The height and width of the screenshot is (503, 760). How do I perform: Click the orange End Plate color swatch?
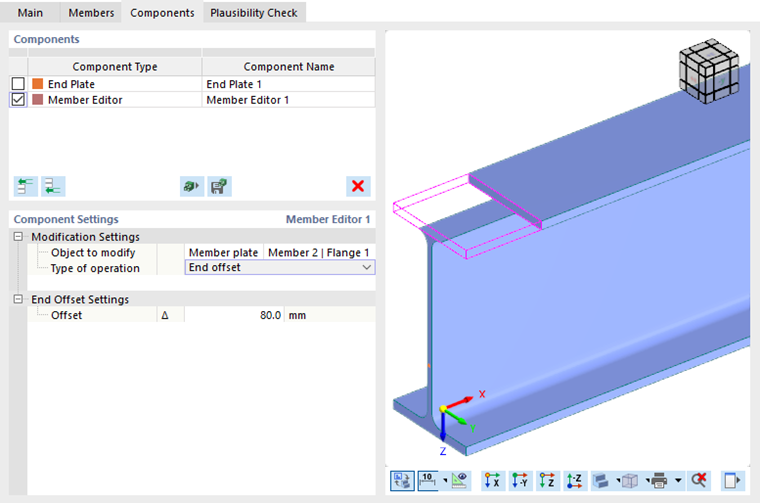point(37,84)
